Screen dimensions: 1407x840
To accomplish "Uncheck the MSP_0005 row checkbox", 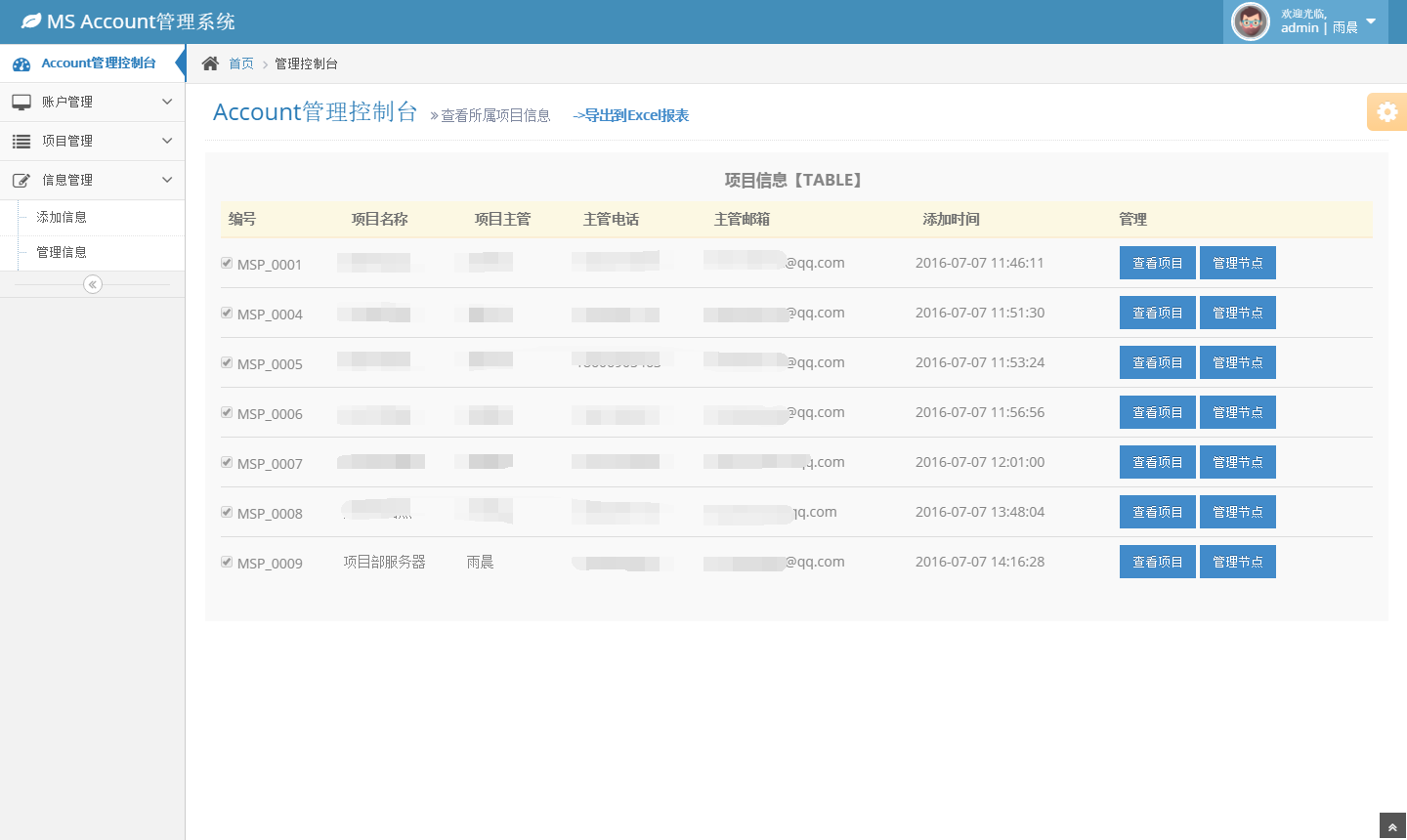I will [x=227, y=362].
